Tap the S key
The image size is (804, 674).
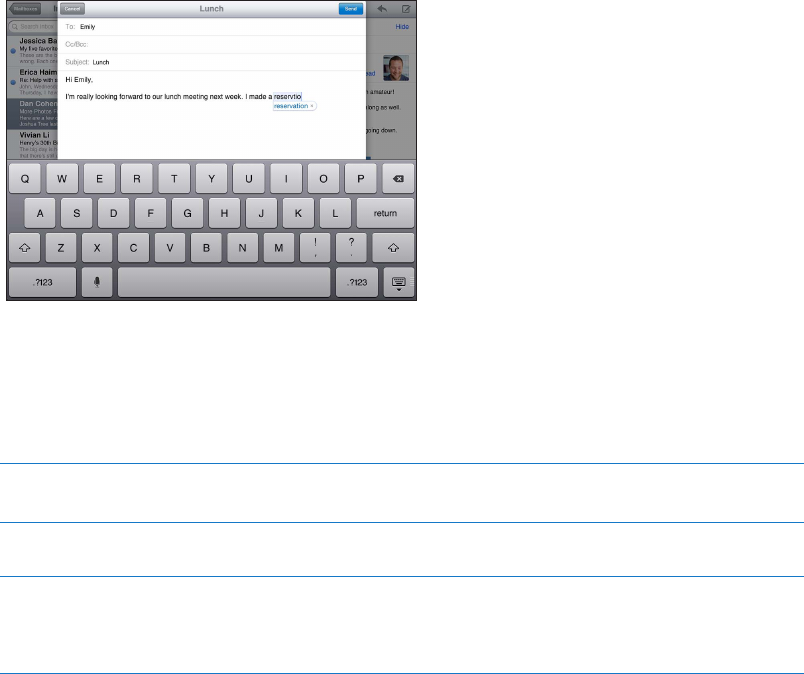77,213
